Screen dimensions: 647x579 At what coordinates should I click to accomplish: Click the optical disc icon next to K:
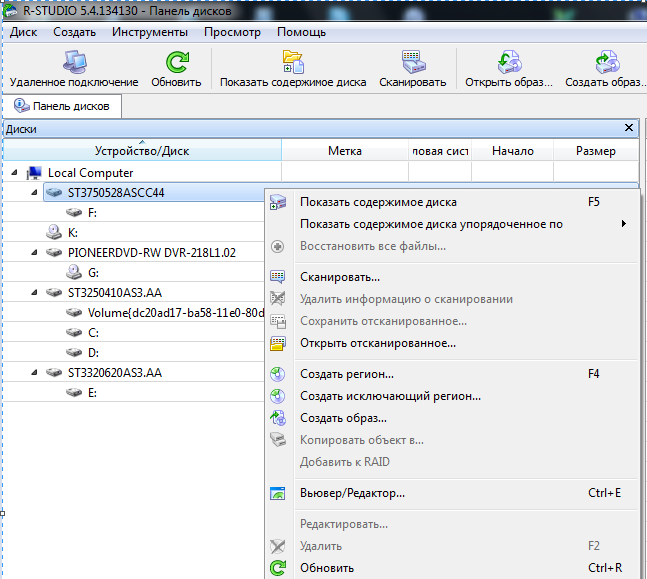coord(54,232)
